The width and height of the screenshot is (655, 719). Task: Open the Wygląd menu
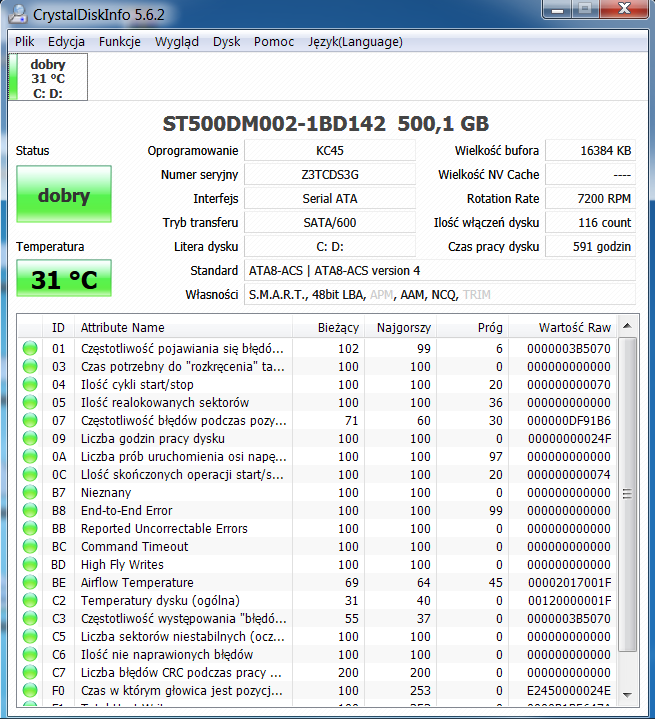tap(177, 42)
